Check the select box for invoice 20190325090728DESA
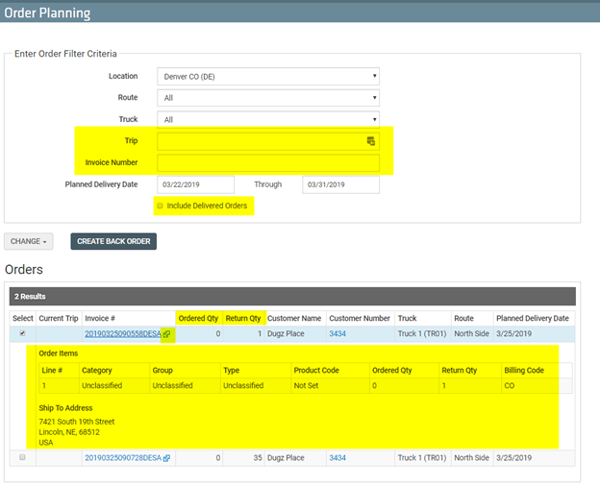The image size is (600, 486). click(22, 457)
